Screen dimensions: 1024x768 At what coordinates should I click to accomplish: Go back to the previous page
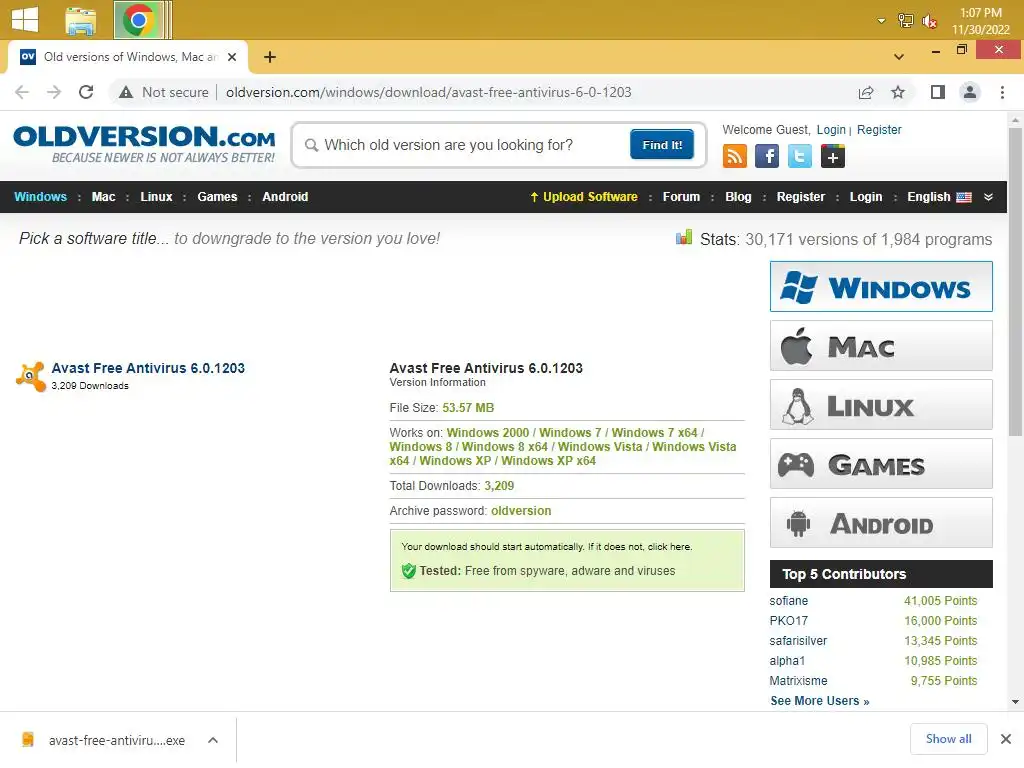(x=22, y=92)
